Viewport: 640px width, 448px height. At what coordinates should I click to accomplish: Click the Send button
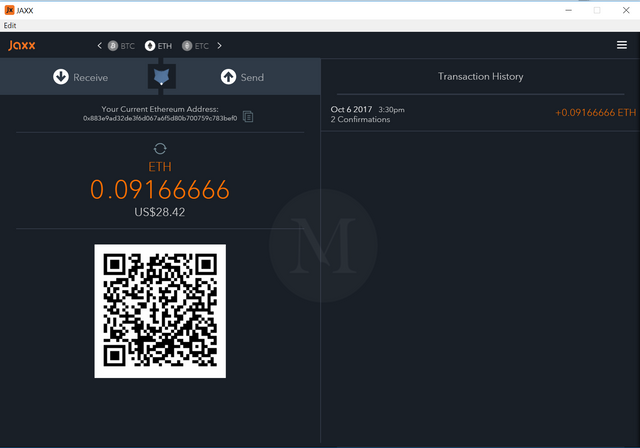(x=242, y=77)
